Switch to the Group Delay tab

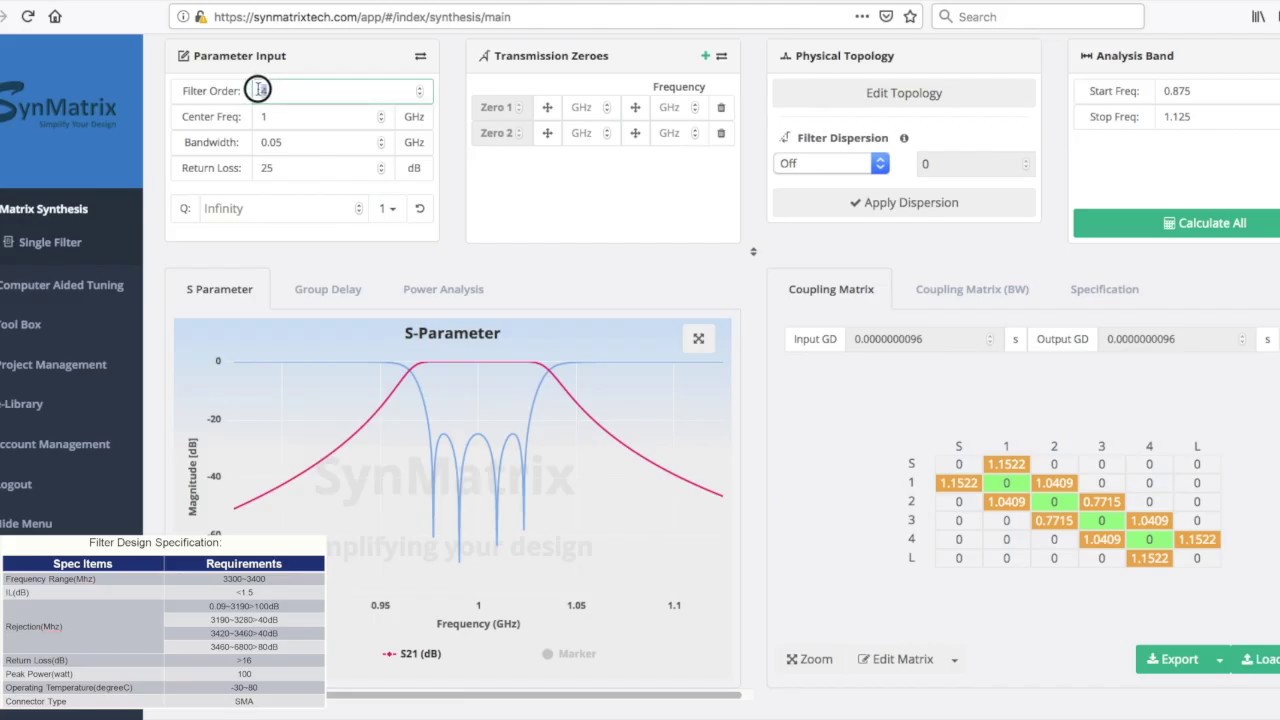pos(328,289)
